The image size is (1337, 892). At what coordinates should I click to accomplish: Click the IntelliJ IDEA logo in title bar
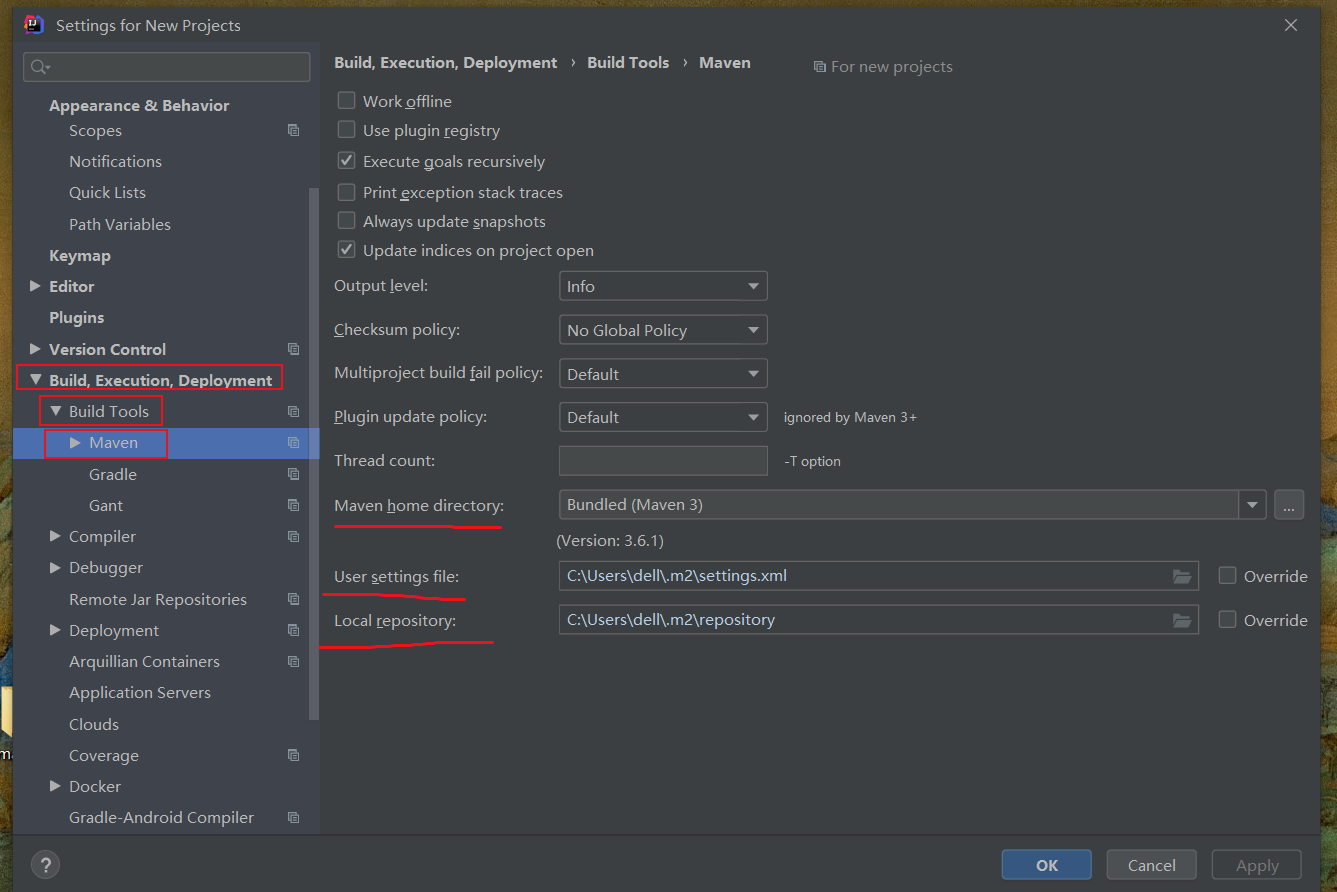(33, 25)
